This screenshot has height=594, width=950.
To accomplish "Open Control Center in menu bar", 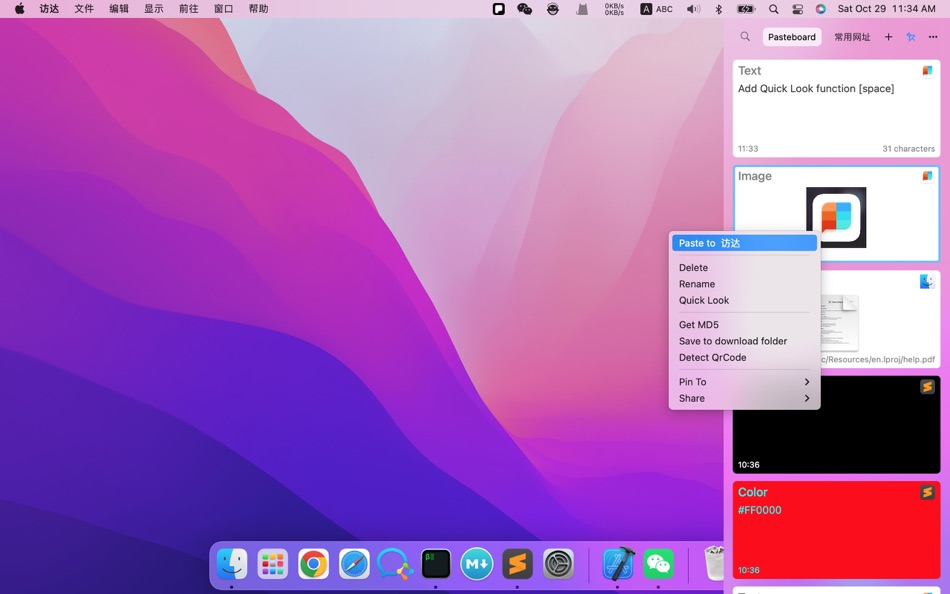I will (x=797, y=9).
